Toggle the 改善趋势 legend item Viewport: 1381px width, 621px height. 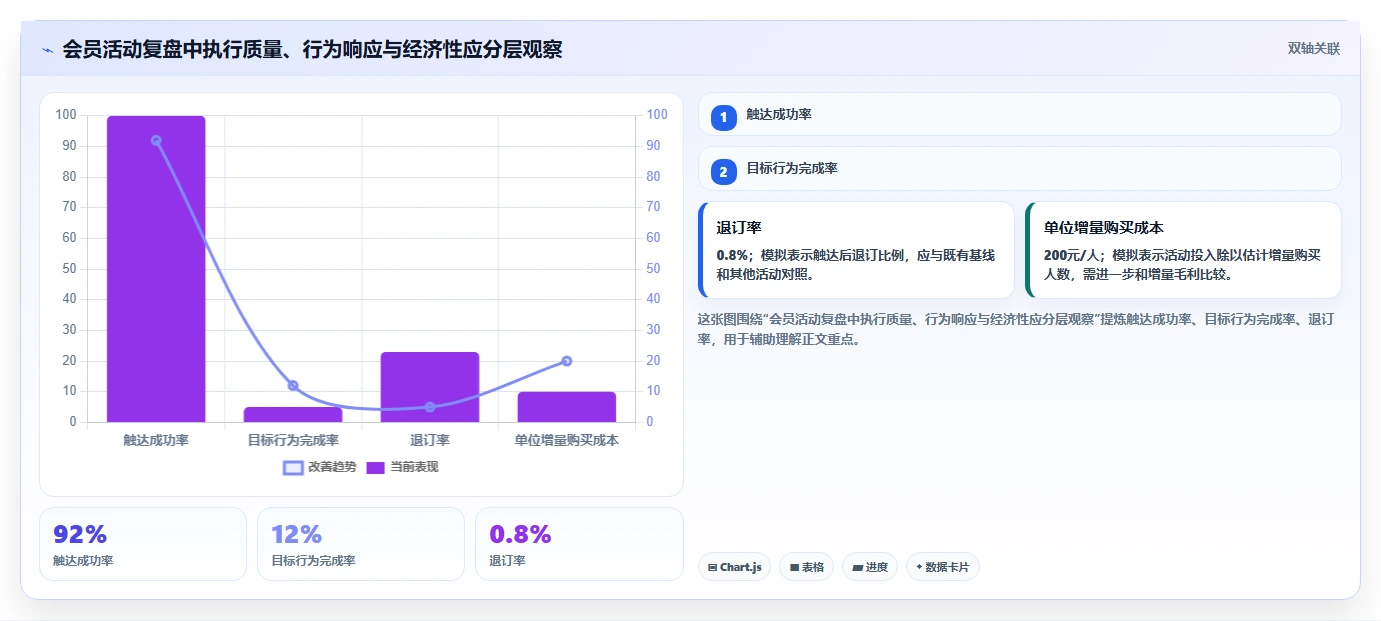(x=320, y=467)
